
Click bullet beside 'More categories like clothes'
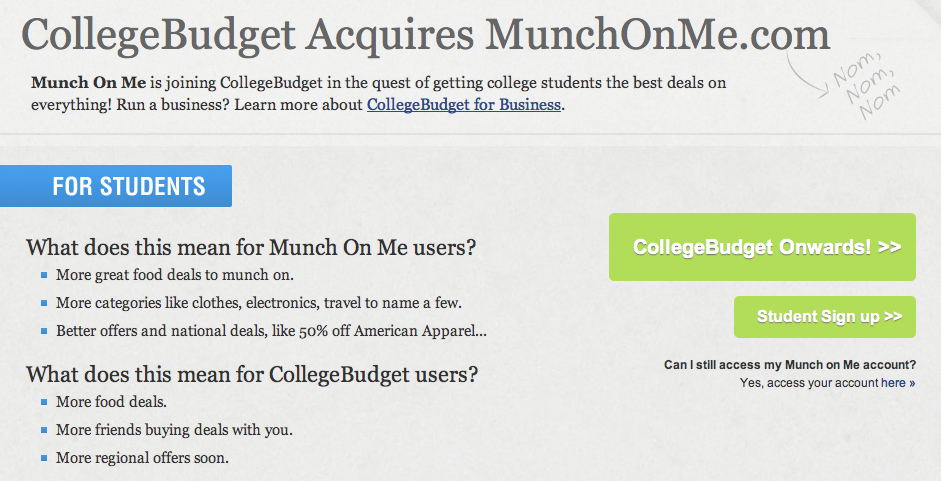[x=45, y=302]
